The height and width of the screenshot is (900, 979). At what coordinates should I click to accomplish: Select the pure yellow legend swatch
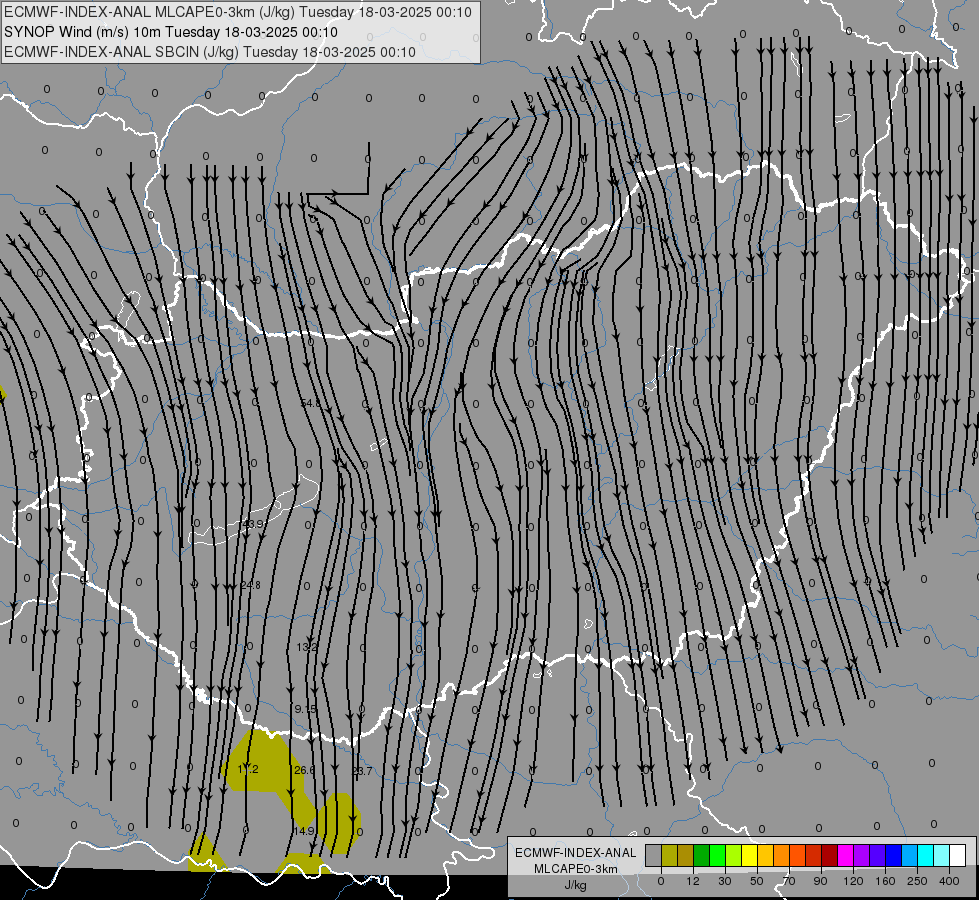click(750, 855)
